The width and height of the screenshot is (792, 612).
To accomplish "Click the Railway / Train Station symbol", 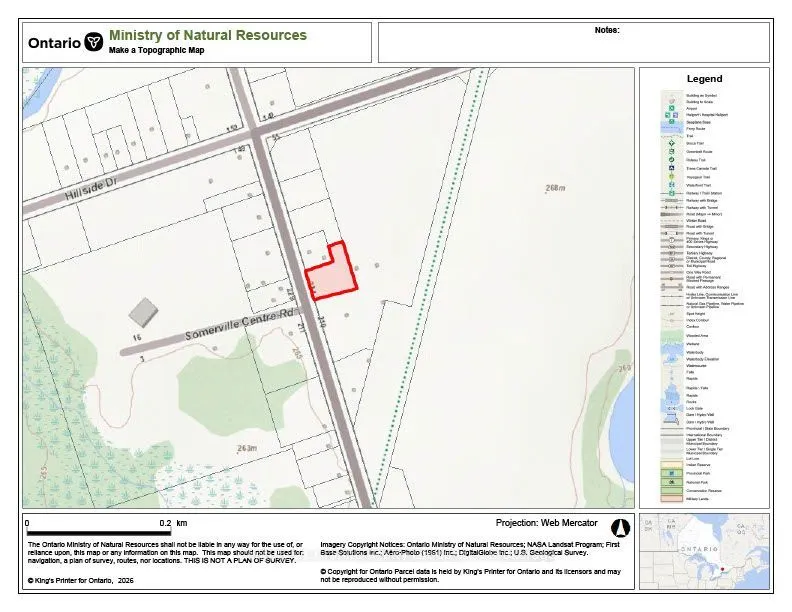I will point(671,193).
